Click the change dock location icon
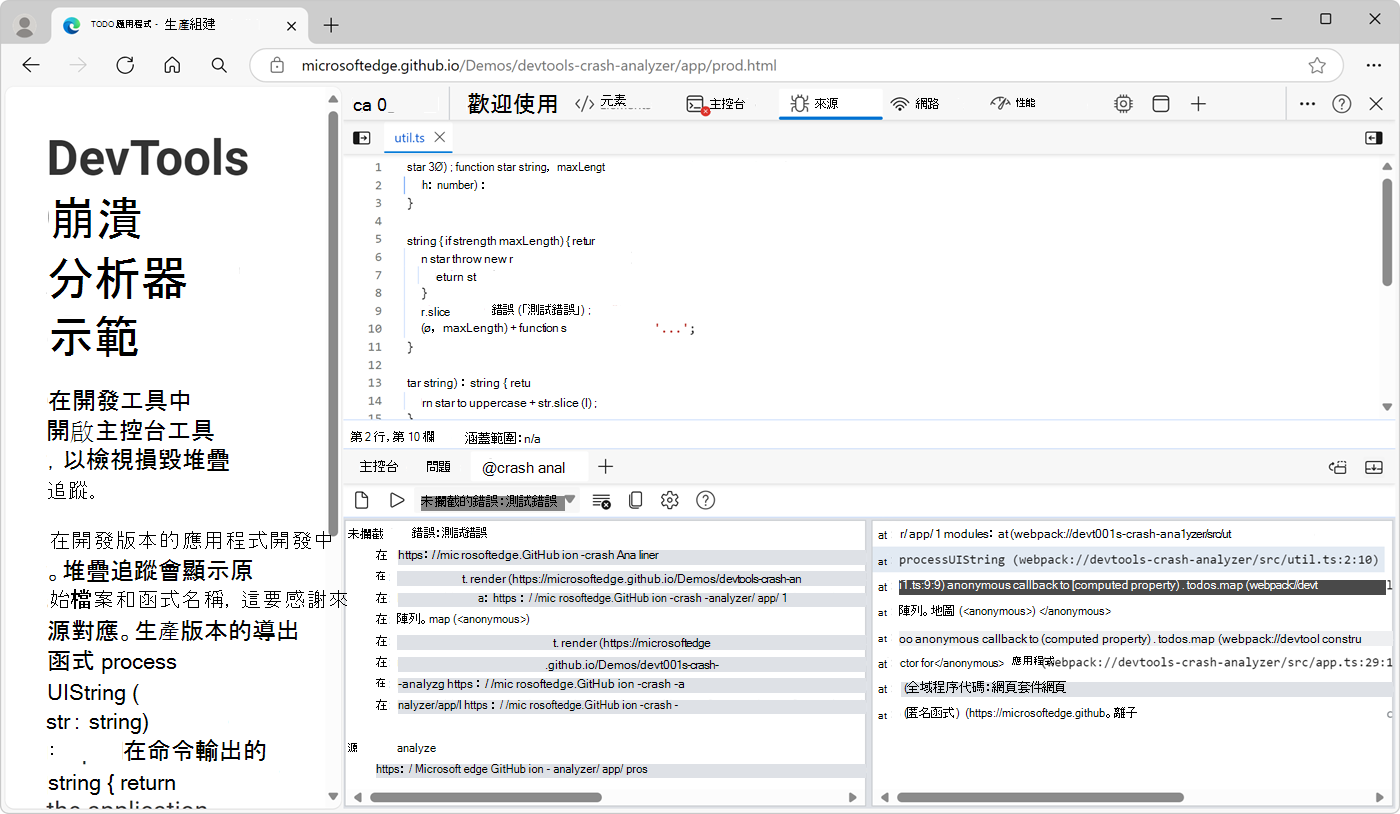 coord(1160,103)
